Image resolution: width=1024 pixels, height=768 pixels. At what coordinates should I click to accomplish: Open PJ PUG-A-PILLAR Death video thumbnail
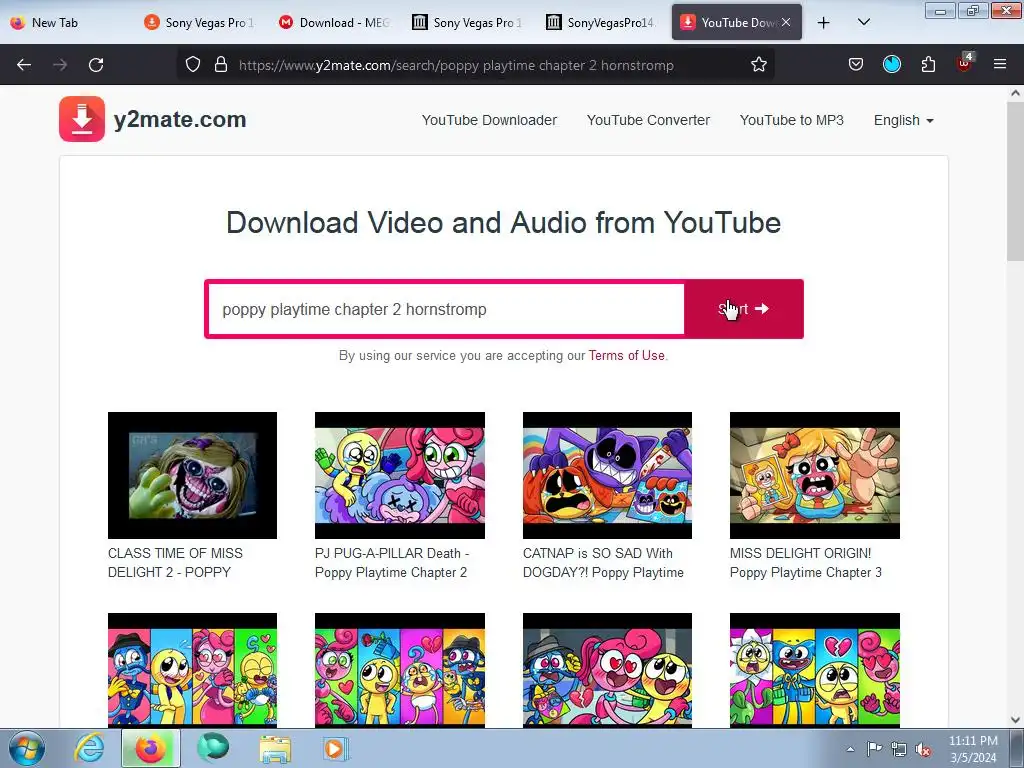click(400, 475)
